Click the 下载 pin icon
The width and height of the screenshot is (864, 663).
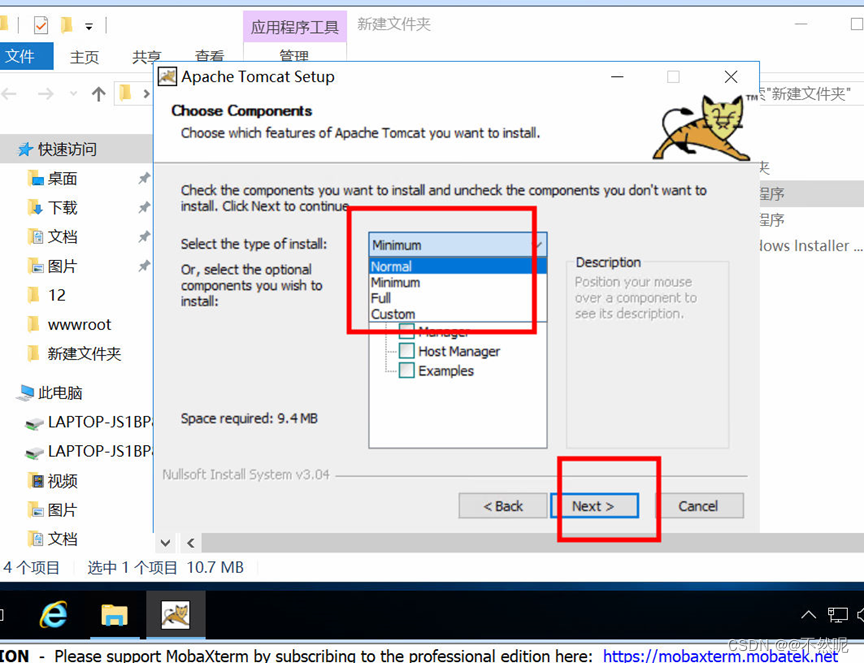pos(144,207)
